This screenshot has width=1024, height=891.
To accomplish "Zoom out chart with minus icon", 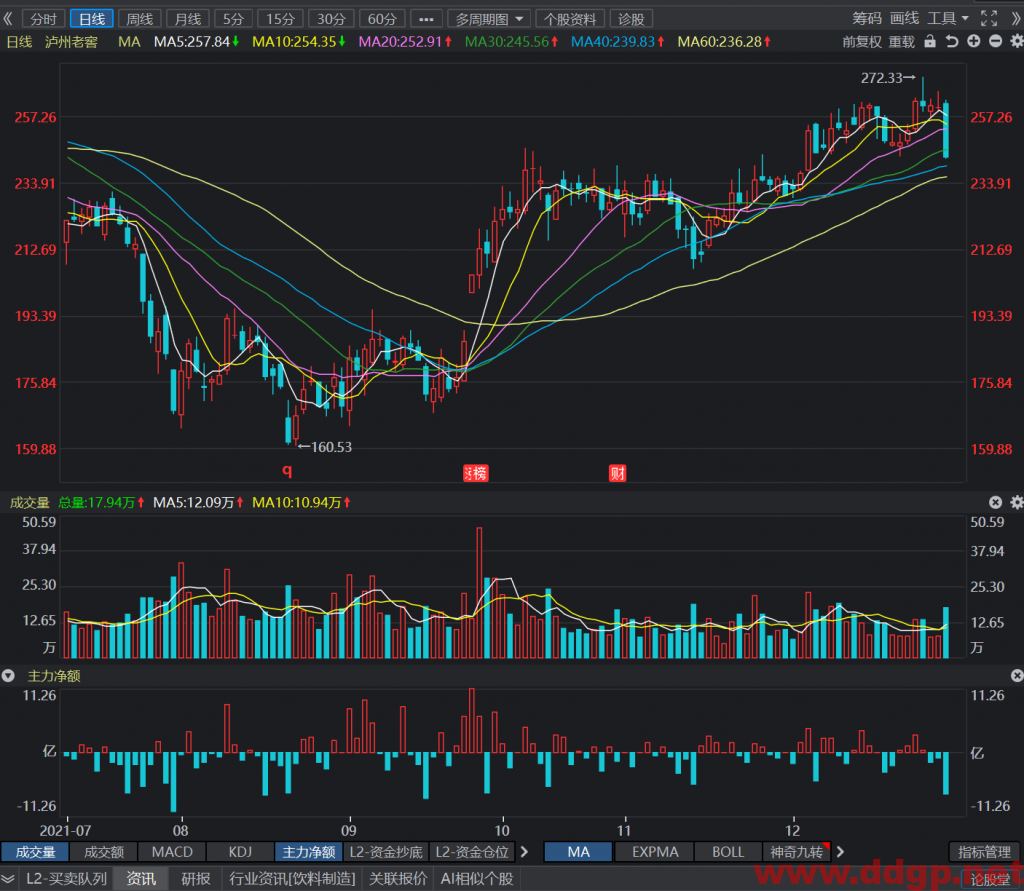I will click(x=995, y=42).
